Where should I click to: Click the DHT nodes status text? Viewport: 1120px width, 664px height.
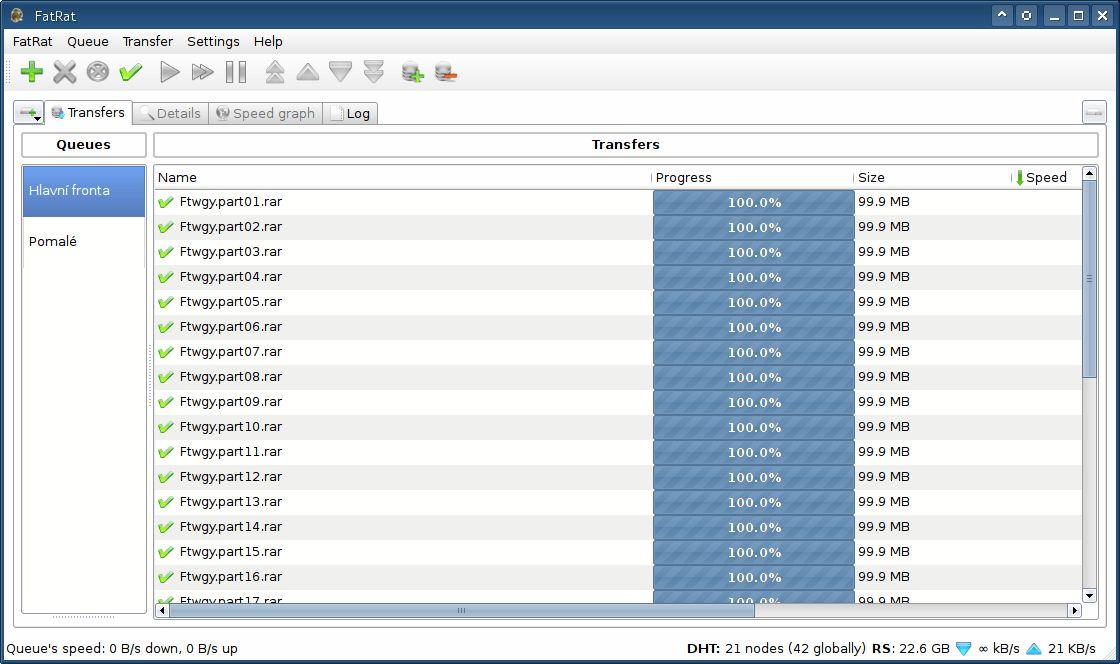[776, 648]
